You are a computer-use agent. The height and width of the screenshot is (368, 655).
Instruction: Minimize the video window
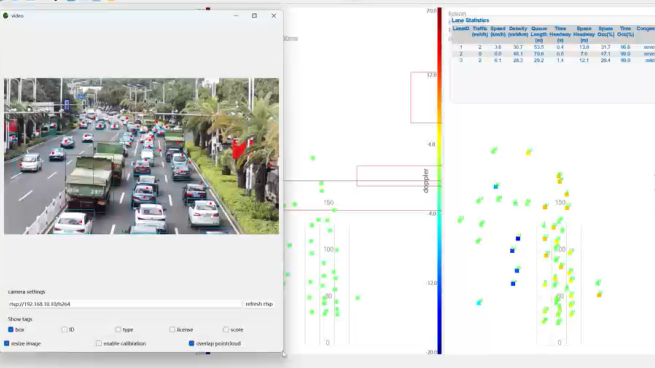click(x=236, y=15)
